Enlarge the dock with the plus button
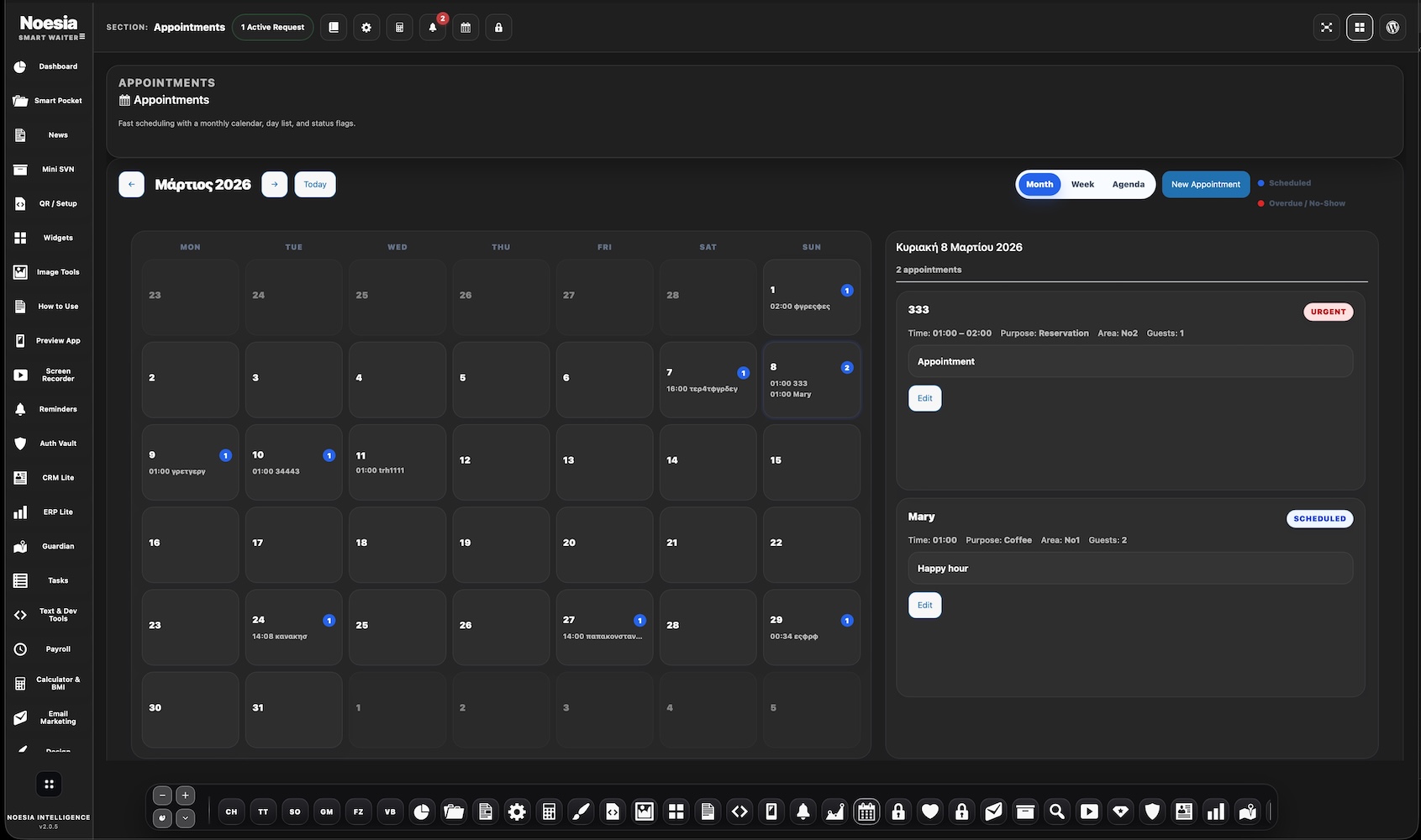The height and width of the screenshot is (840, 1421). [186, 795]
